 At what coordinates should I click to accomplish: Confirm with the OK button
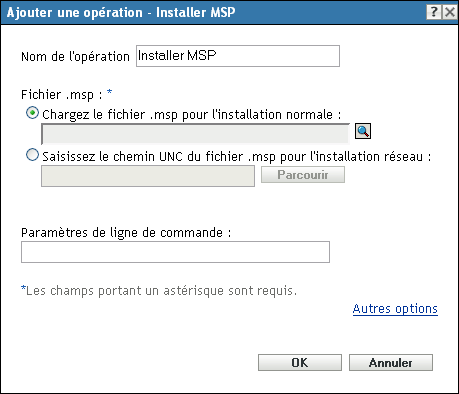coord(300,363)
